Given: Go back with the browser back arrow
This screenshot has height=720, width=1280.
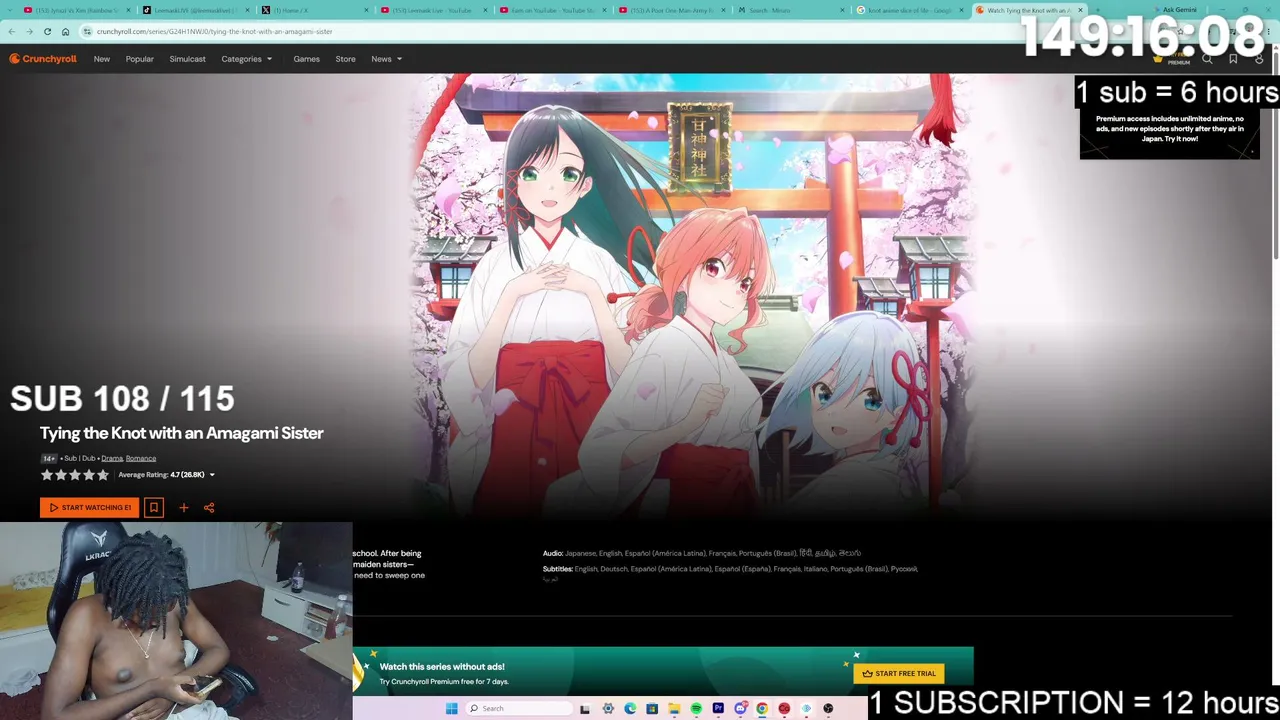Looking at the screenshot, I should click(11, 31).
